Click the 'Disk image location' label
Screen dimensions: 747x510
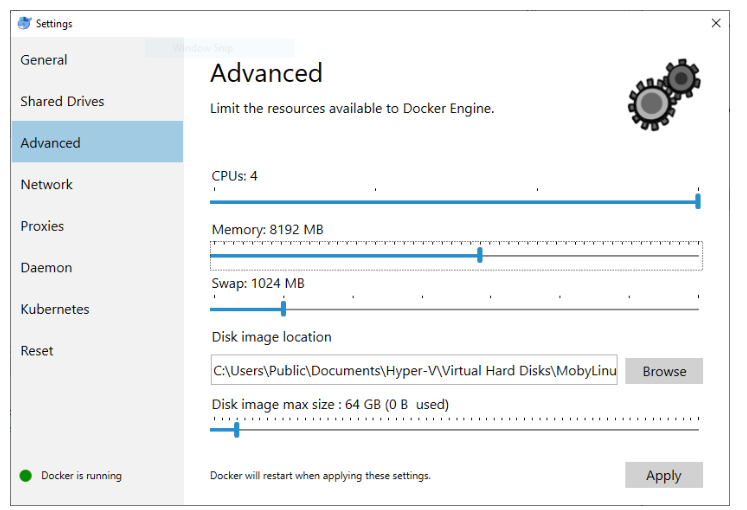coord(272,337)
